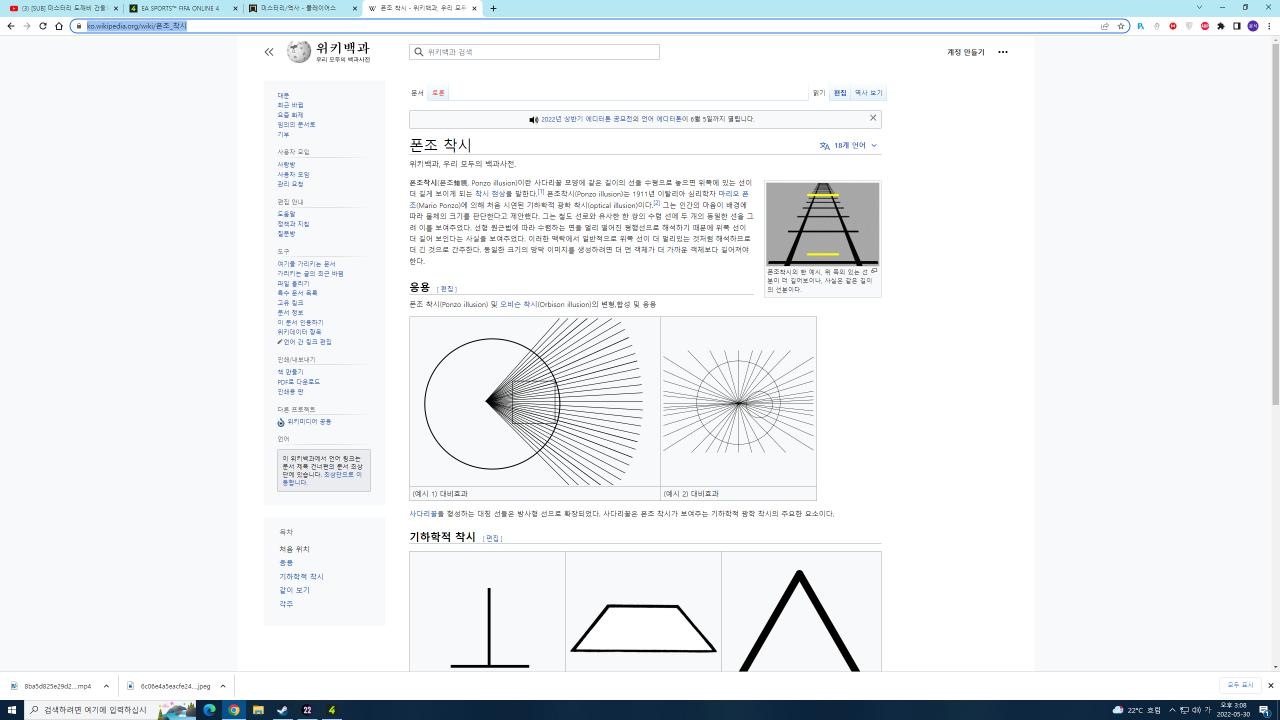Open File Explorer from the taskbar
Viewport: 1280px width, 720px height.
coord(258,710)
